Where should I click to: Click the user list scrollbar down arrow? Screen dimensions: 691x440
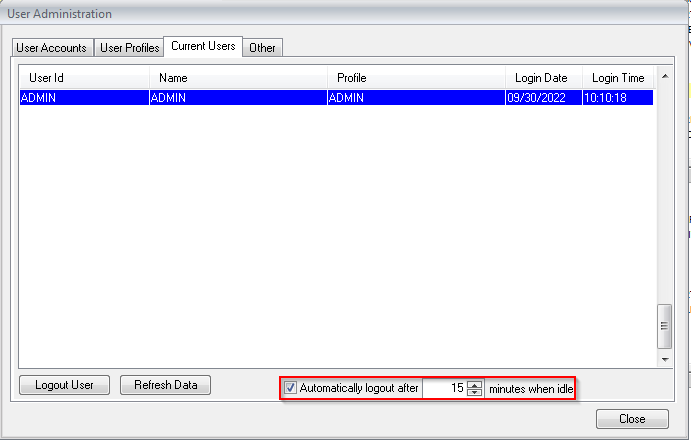tap(663, 358)
